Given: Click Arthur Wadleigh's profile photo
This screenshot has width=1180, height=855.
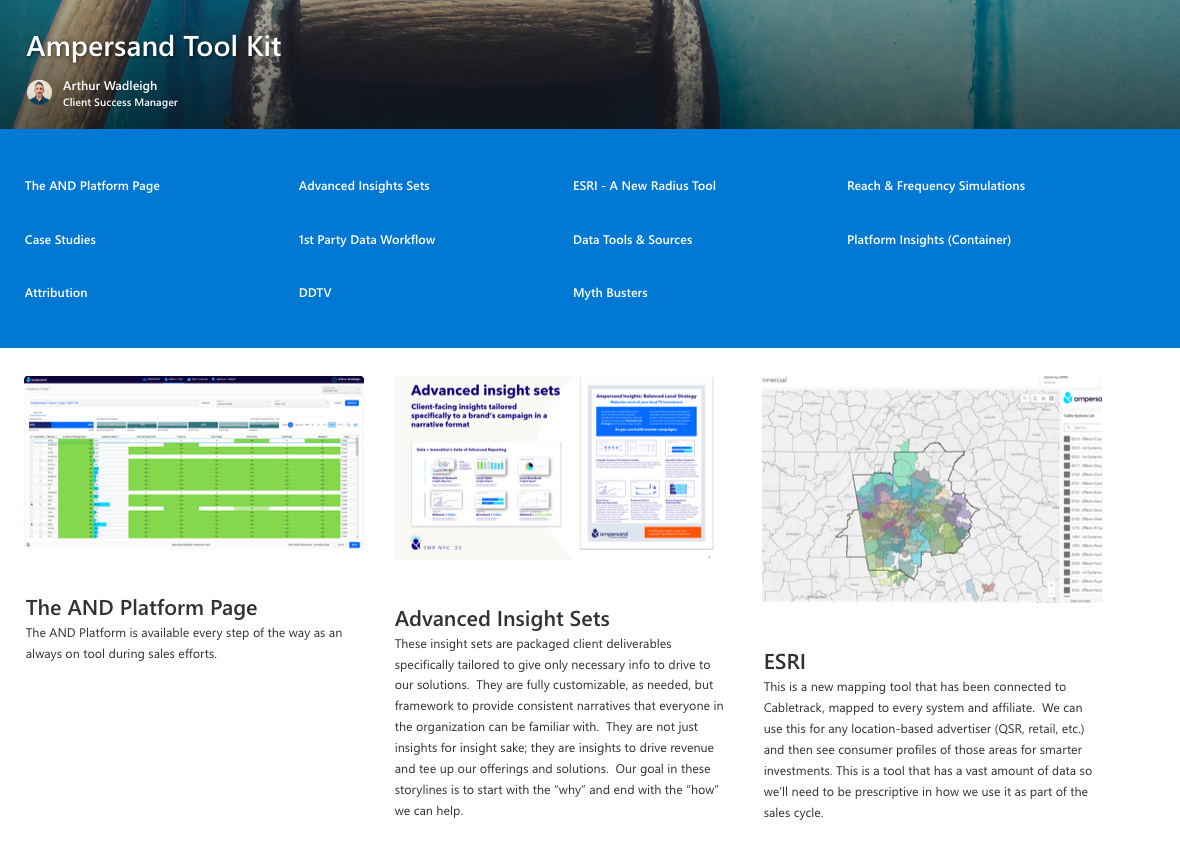Looking at the screenshot, I should pyautogui.click(x=39, y=93).
